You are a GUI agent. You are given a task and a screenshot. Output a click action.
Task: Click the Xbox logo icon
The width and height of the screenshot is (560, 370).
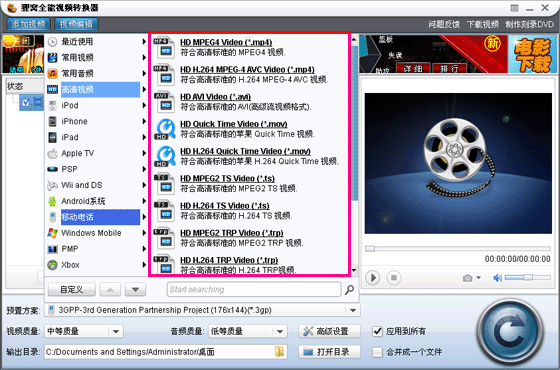point(52,265)
